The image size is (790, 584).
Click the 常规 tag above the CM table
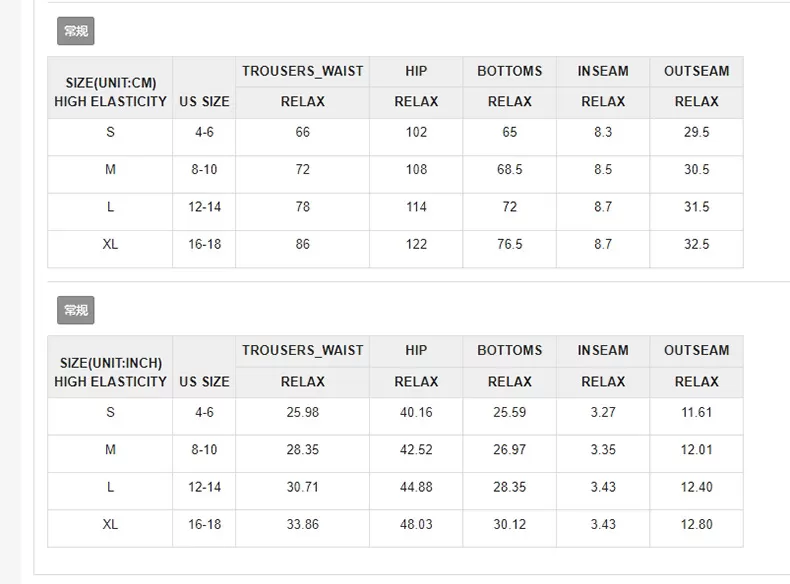(x=75, y=32)
